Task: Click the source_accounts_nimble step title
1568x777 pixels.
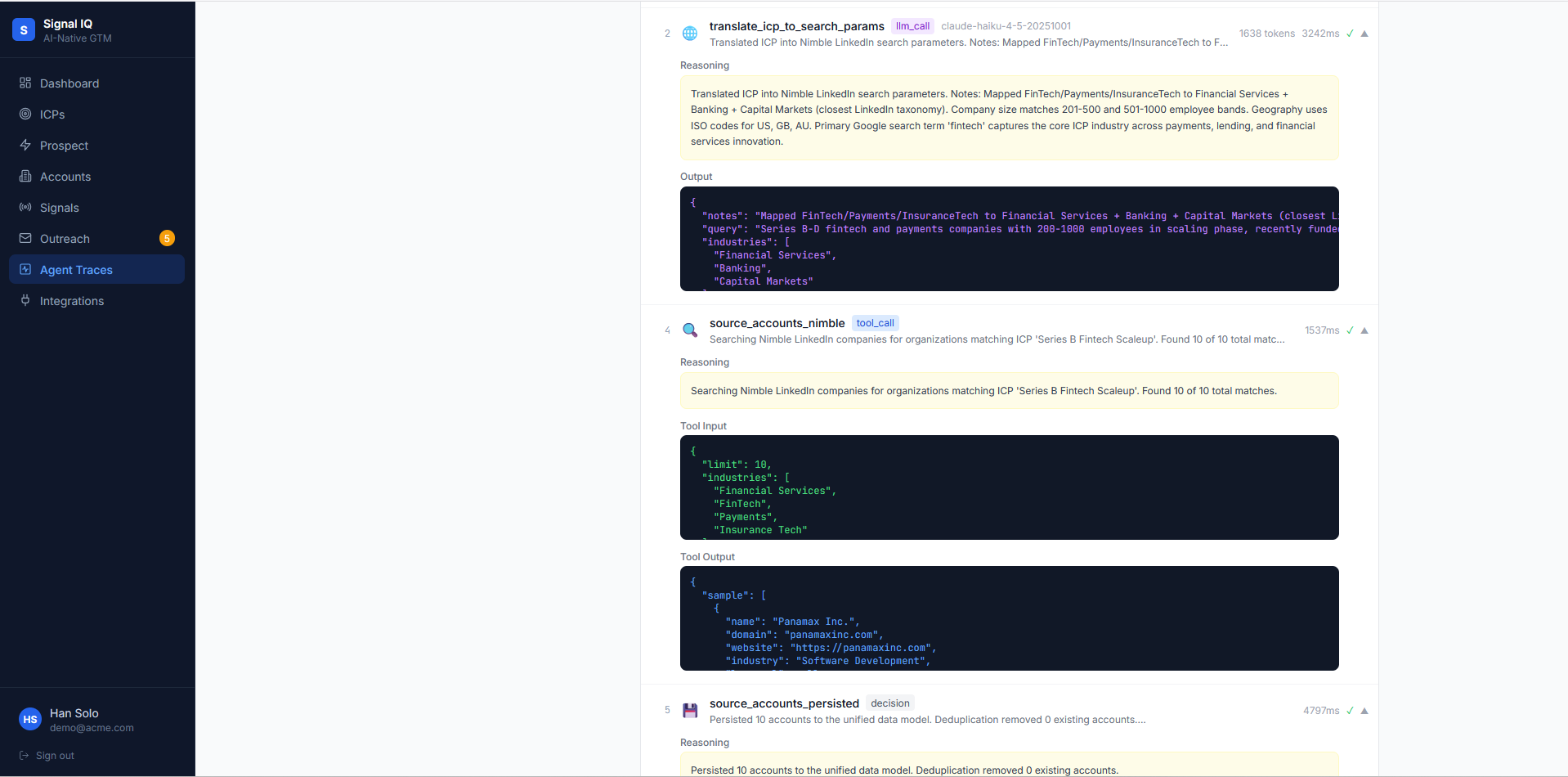Action: tap(777, 323)
